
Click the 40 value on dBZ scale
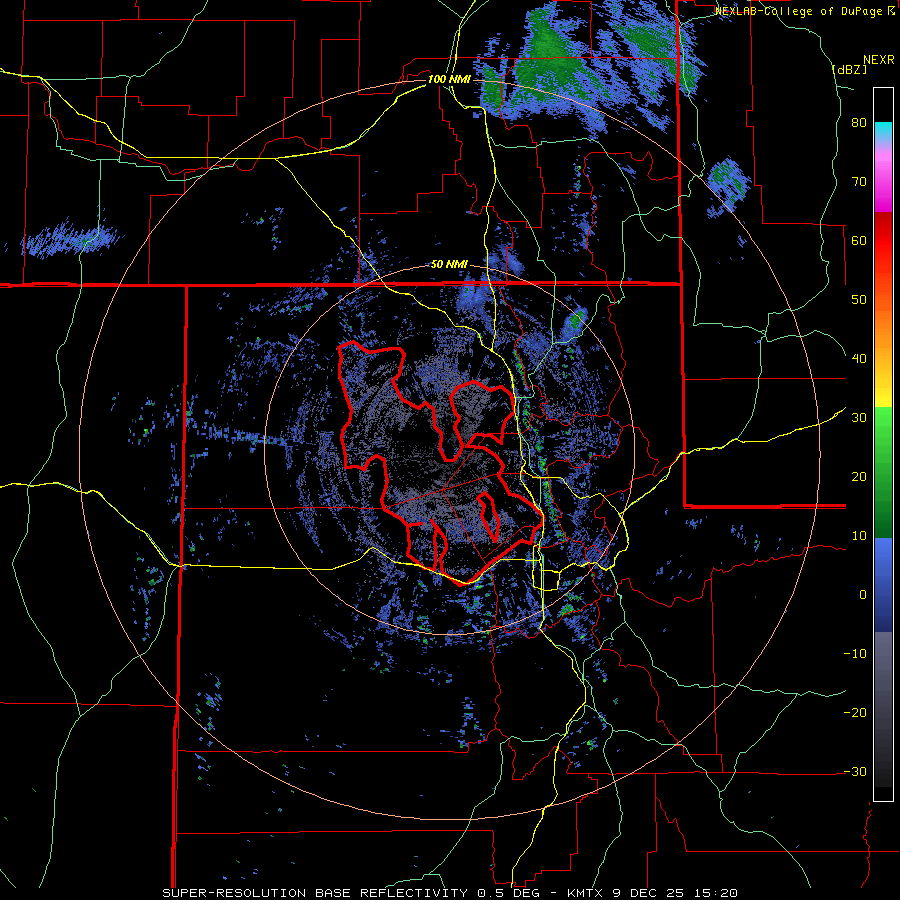(x=859, y=359)
